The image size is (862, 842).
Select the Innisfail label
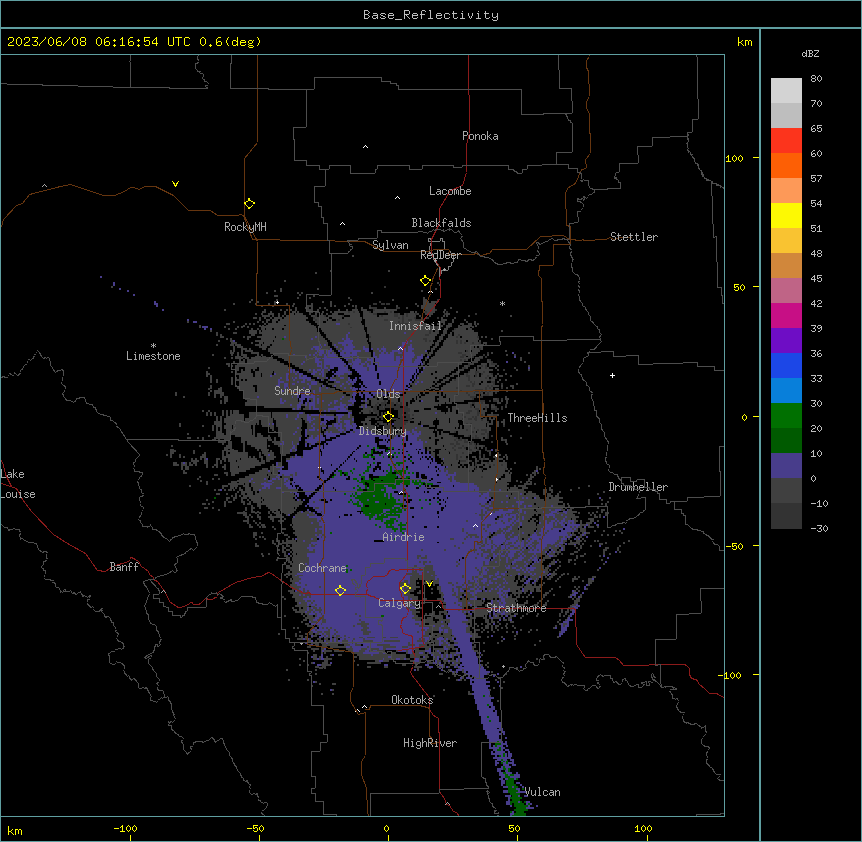415,326
